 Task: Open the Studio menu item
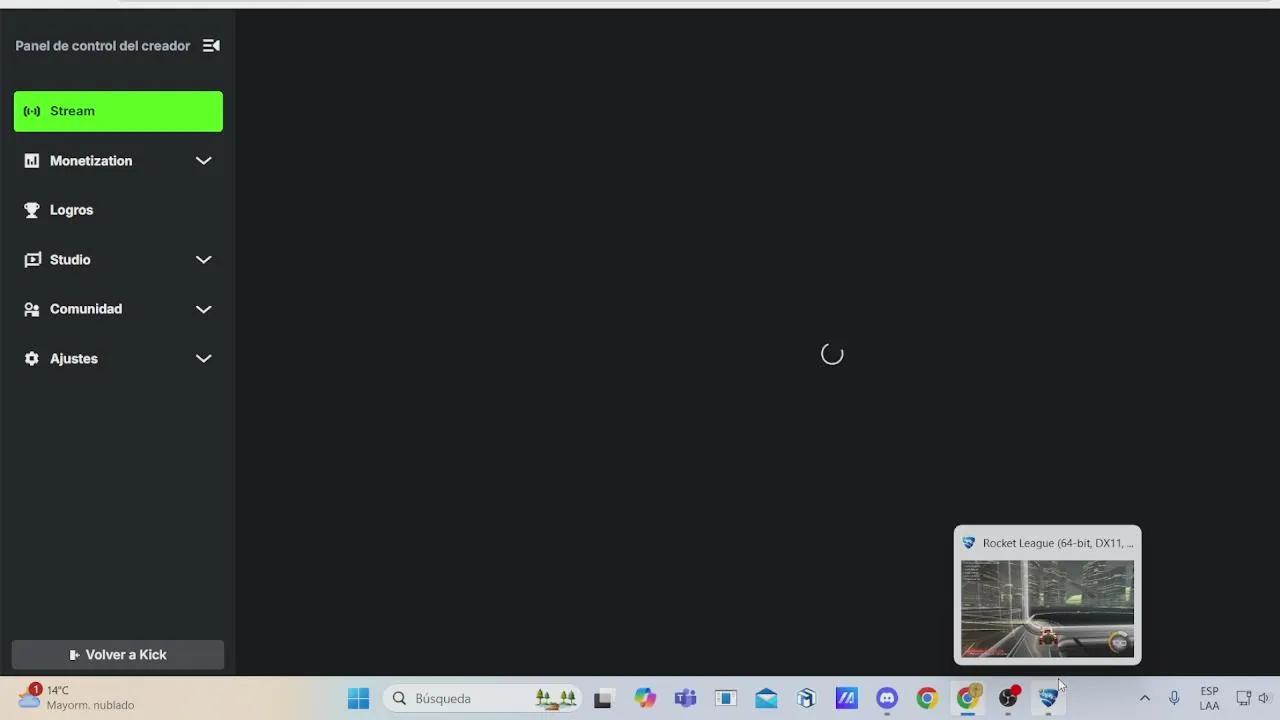tap(118, 259)
